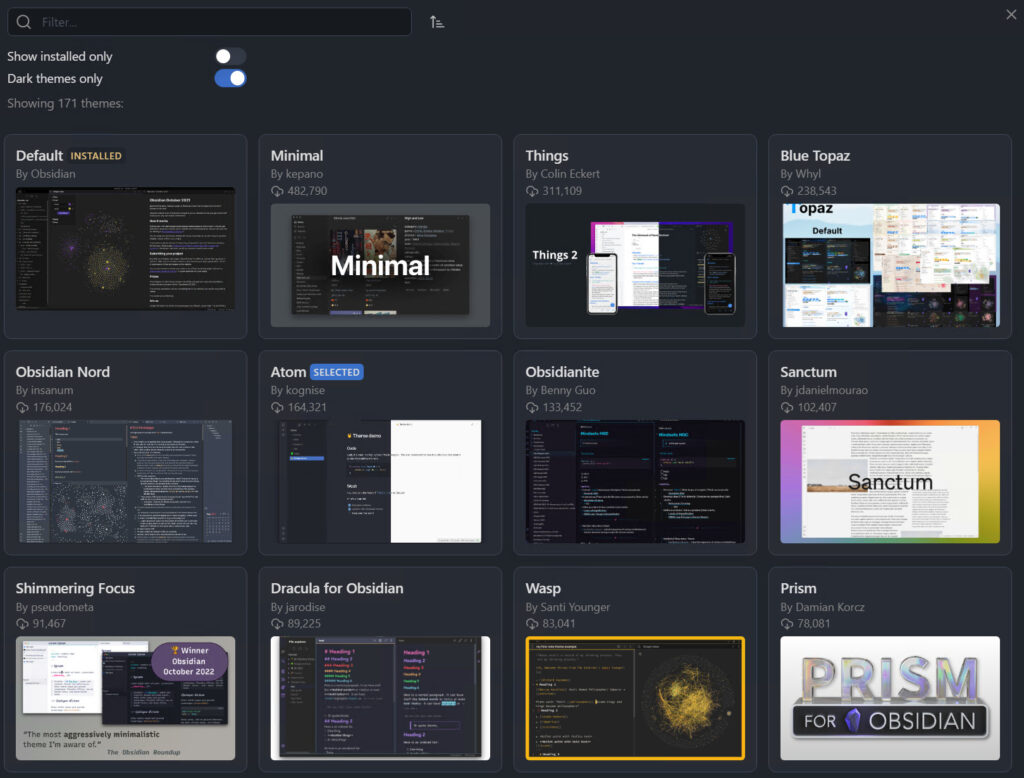Open the Dracula for Obsidian title
Image resolution: width=1024 pixels, height=778 pixels.
[x=337, y=588]
